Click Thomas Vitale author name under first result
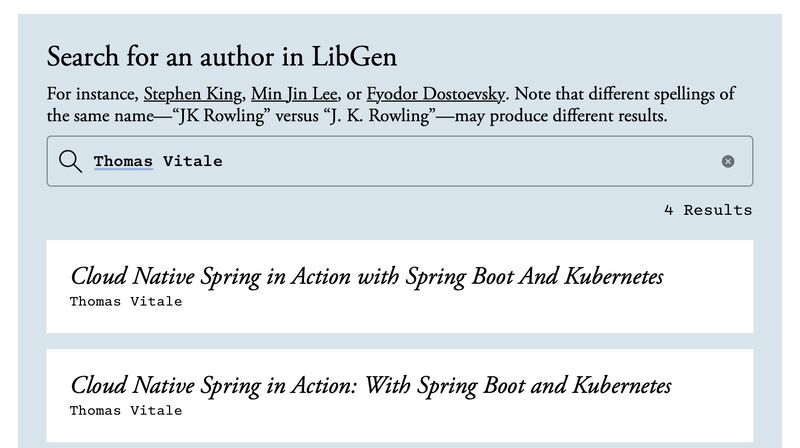Screen dimensions: 800x448 tap(126, 301)
